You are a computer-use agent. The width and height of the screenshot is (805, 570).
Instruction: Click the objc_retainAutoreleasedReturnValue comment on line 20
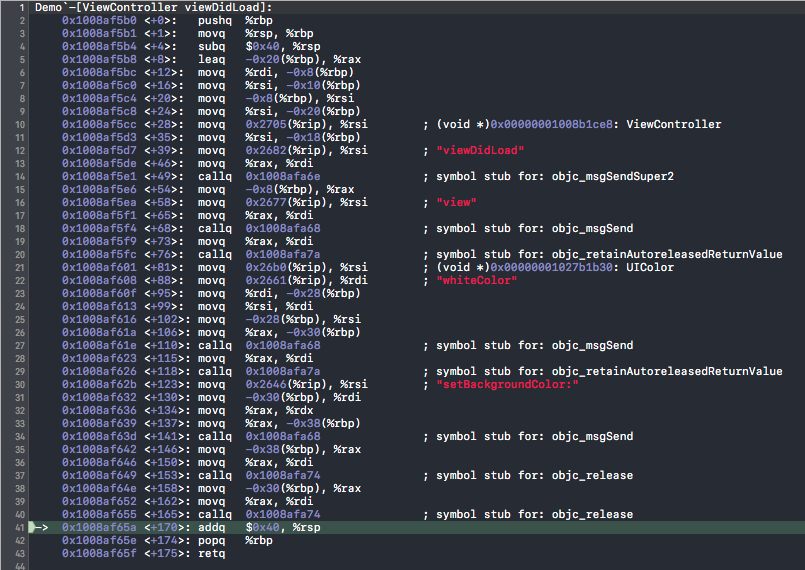(609, 255)
